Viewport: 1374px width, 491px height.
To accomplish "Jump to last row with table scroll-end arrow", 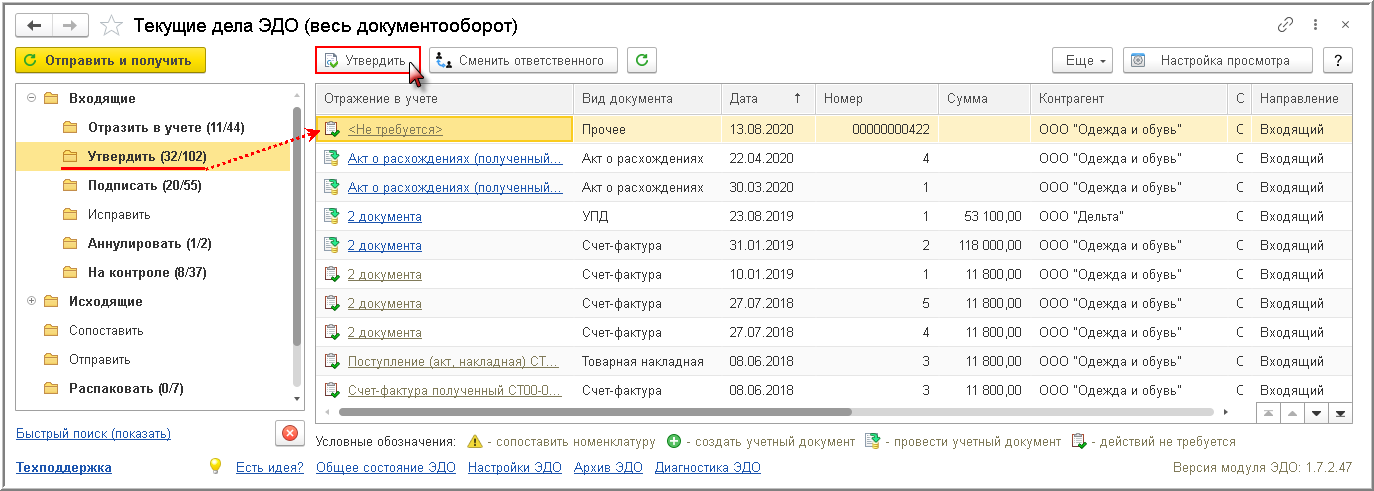I will click(x=1340, y=412).
